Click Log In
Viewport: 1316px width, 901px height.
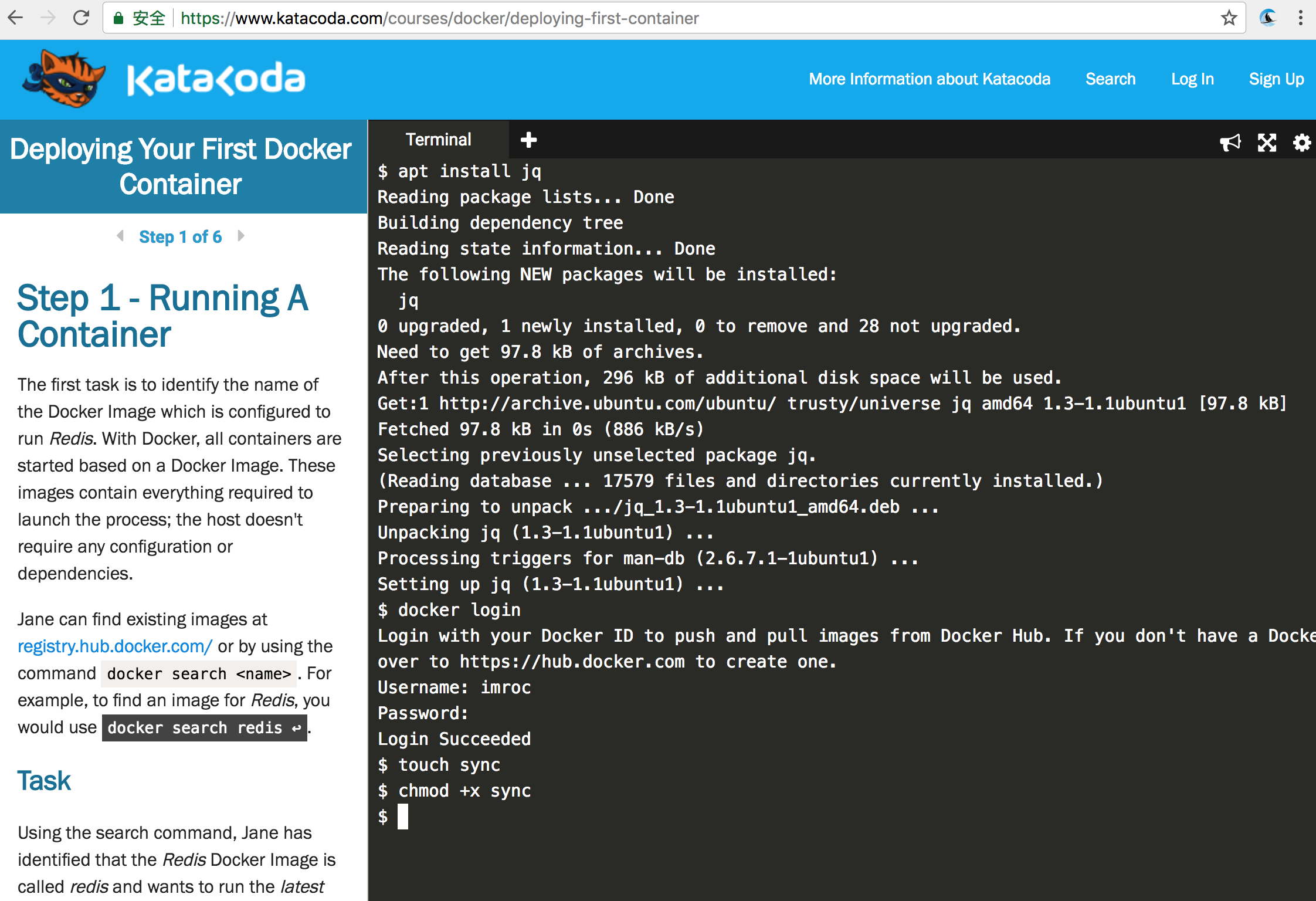coord(1192,79)
